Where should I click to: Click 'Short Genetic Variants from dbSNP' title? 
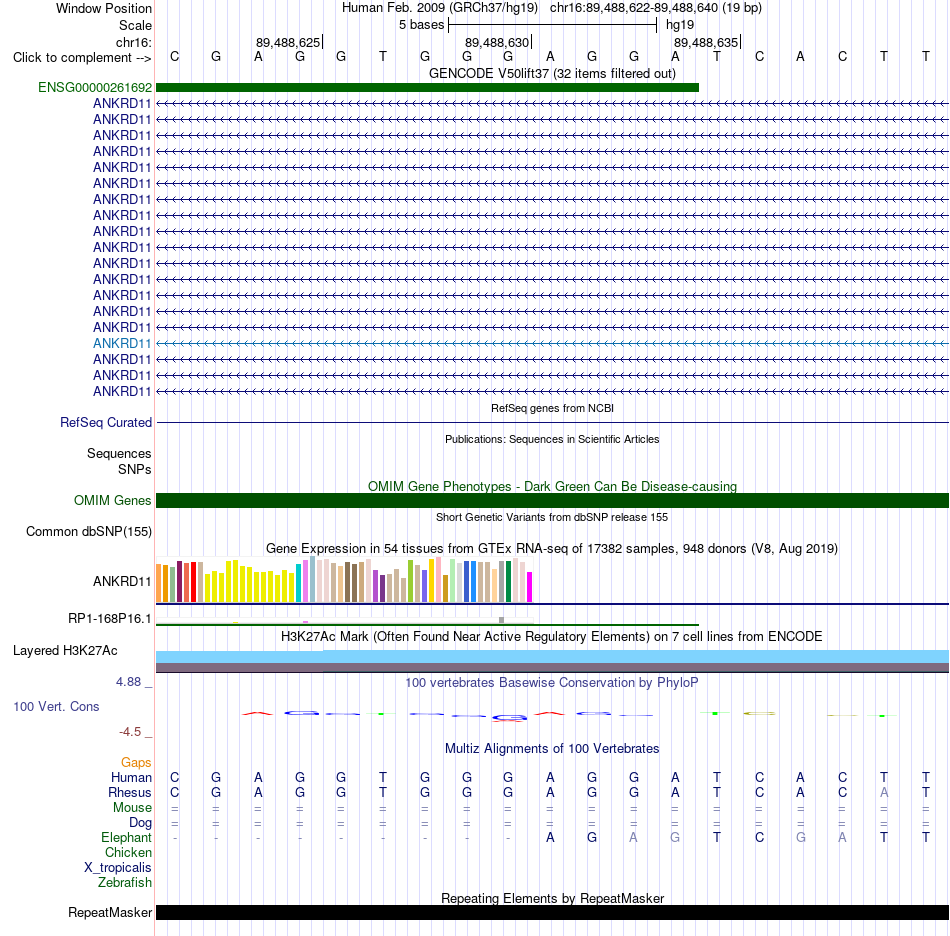point(552,517)
